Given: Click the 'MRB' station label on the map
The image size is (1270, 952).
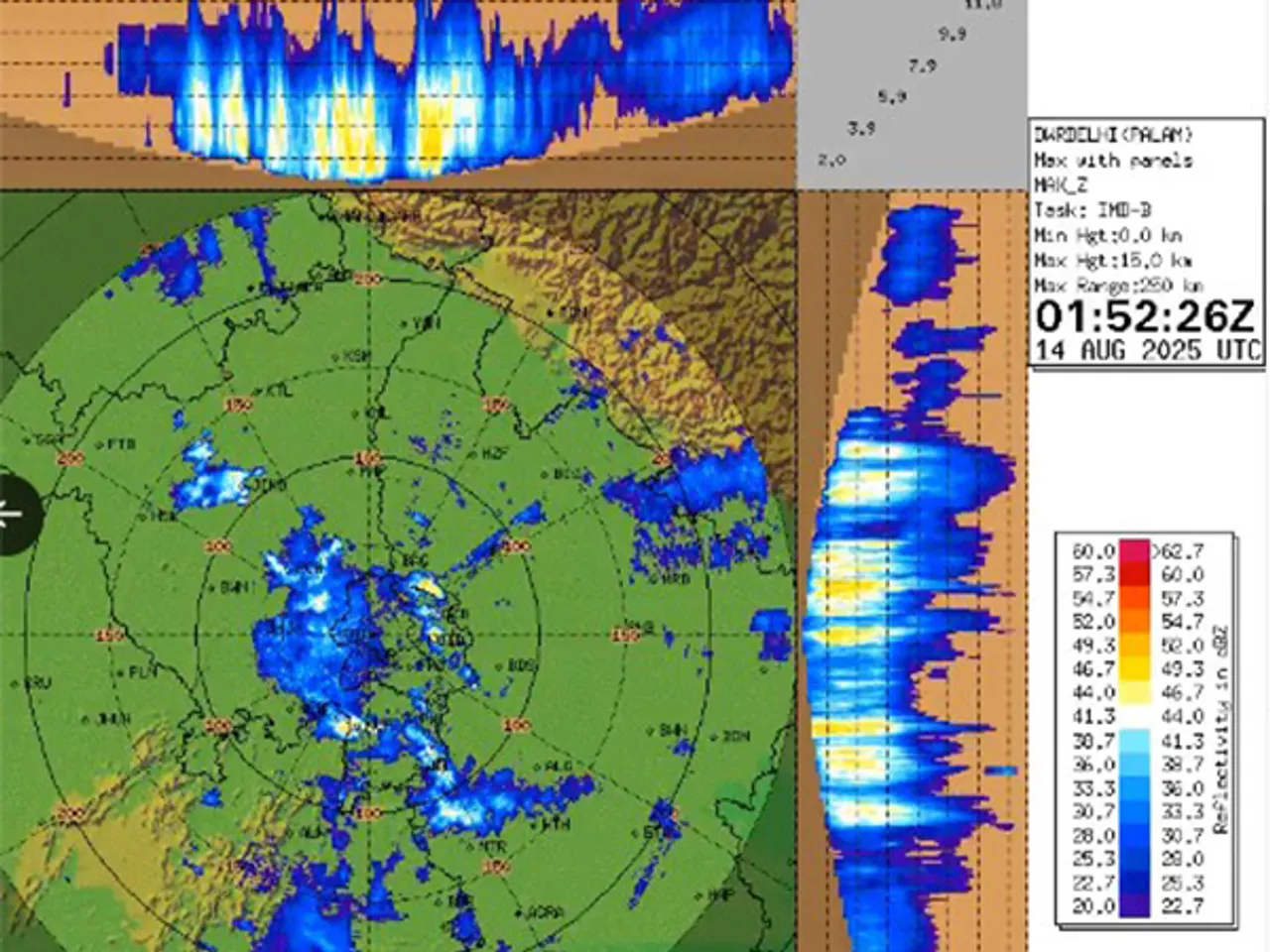Looking at the screenshot, I should [x=675, y=578].
